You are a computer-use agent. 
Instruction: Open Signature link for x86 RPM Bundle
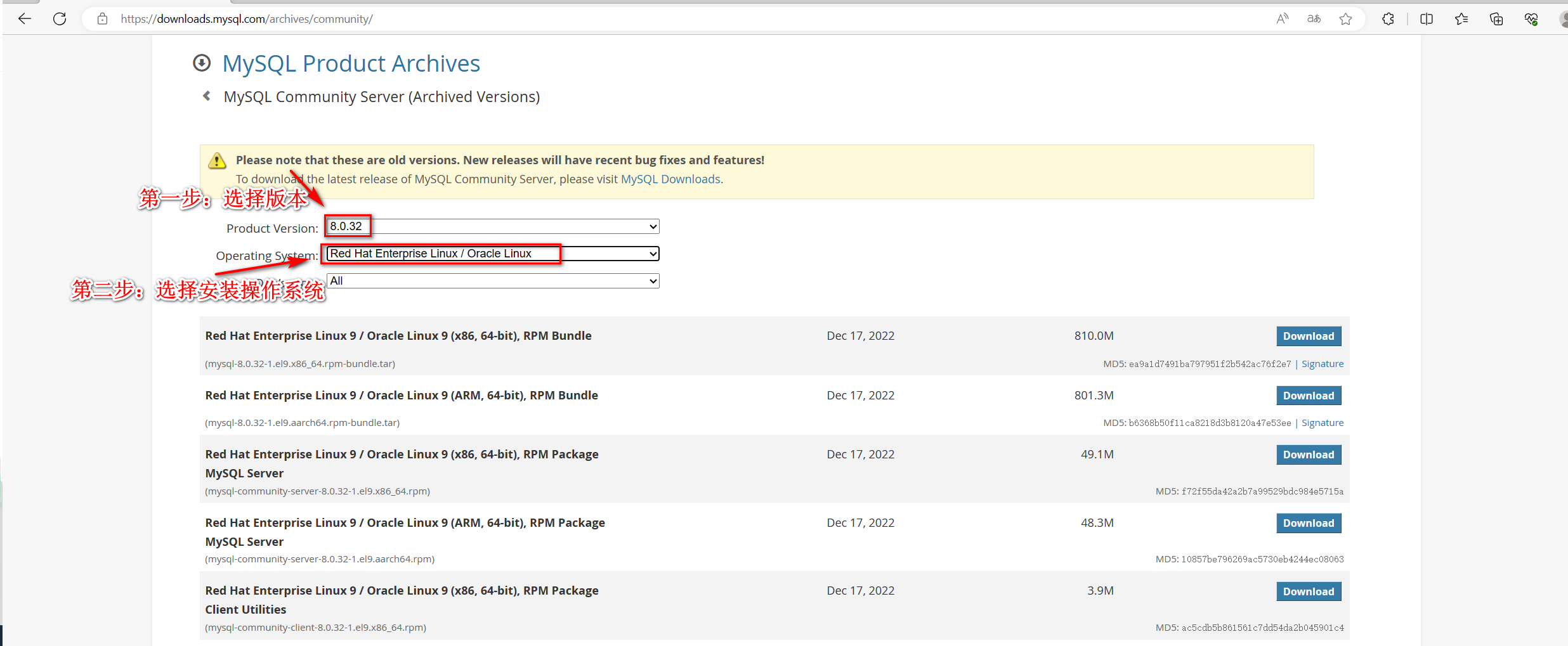pos(1323,364)
